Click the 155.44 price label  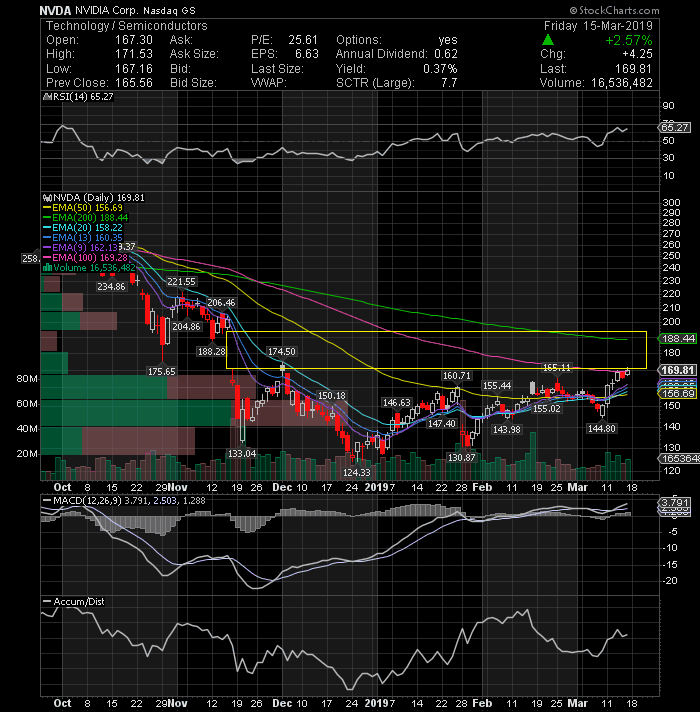497,386
